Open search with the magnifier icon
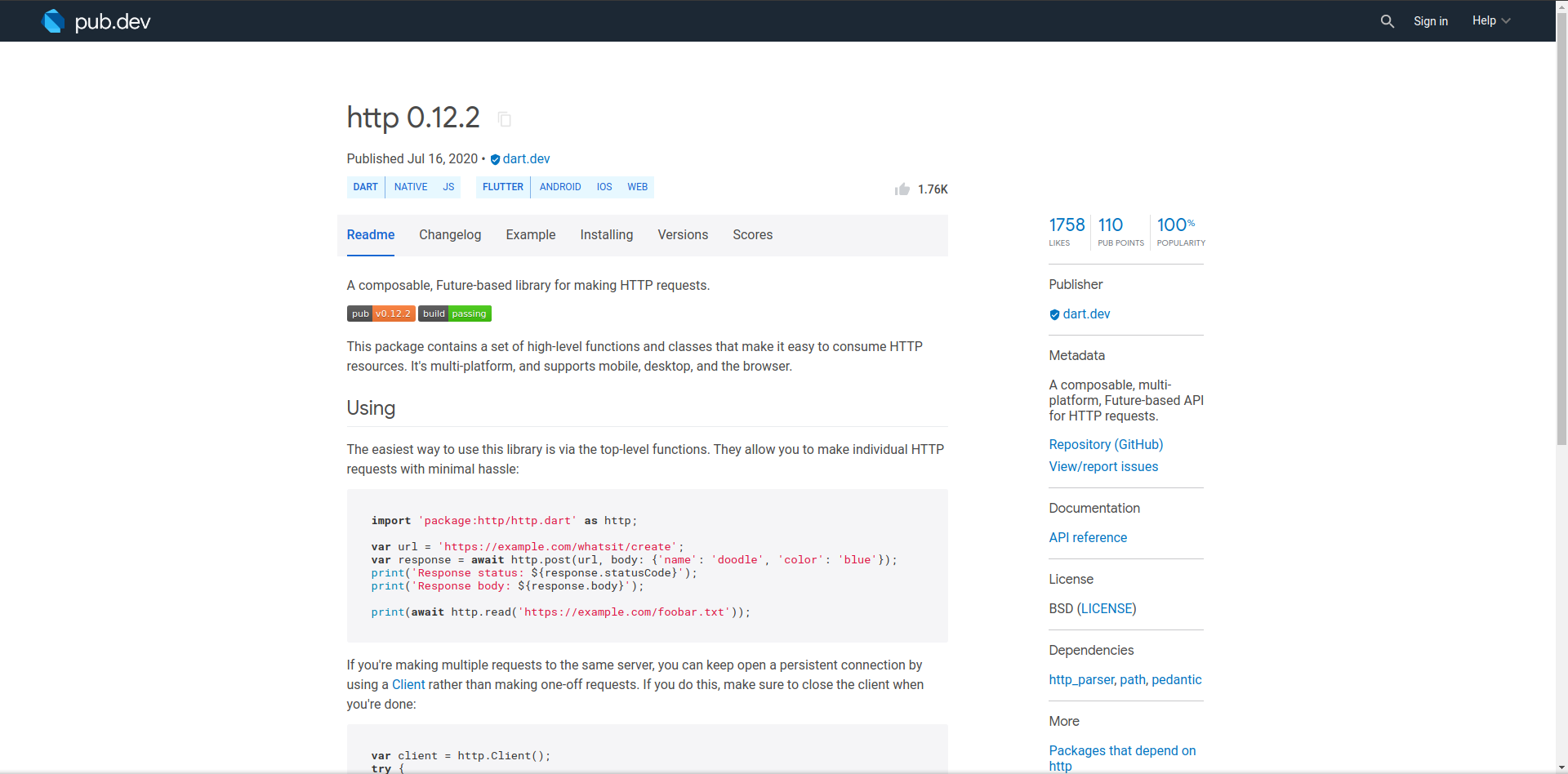Image resolution: width=1568 pixels, height=774 pixels. click(1387, 21)
